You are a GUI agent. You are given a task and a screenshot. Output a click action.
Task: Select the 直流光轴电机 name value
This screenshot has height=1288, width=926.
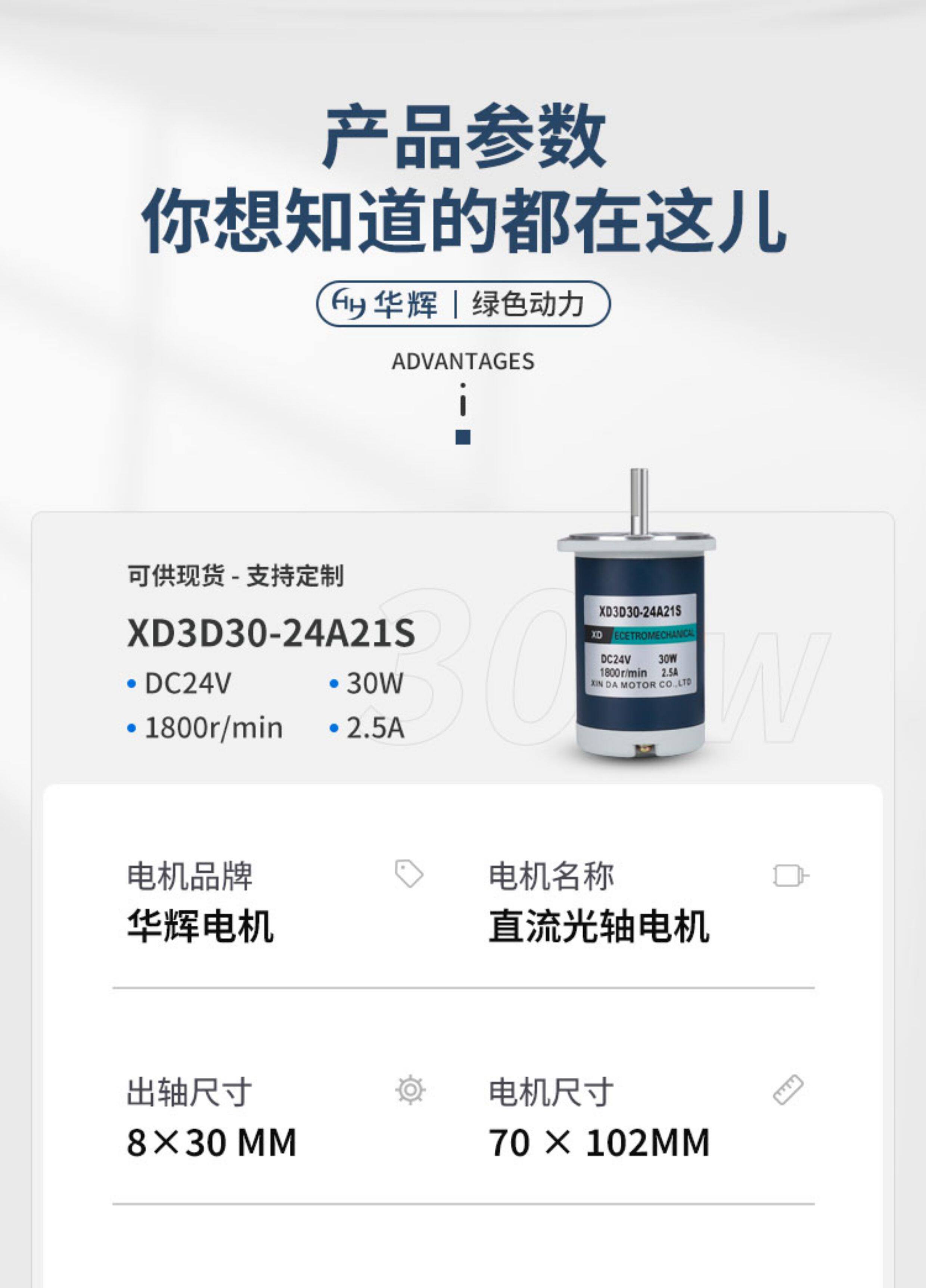[599, 926]
